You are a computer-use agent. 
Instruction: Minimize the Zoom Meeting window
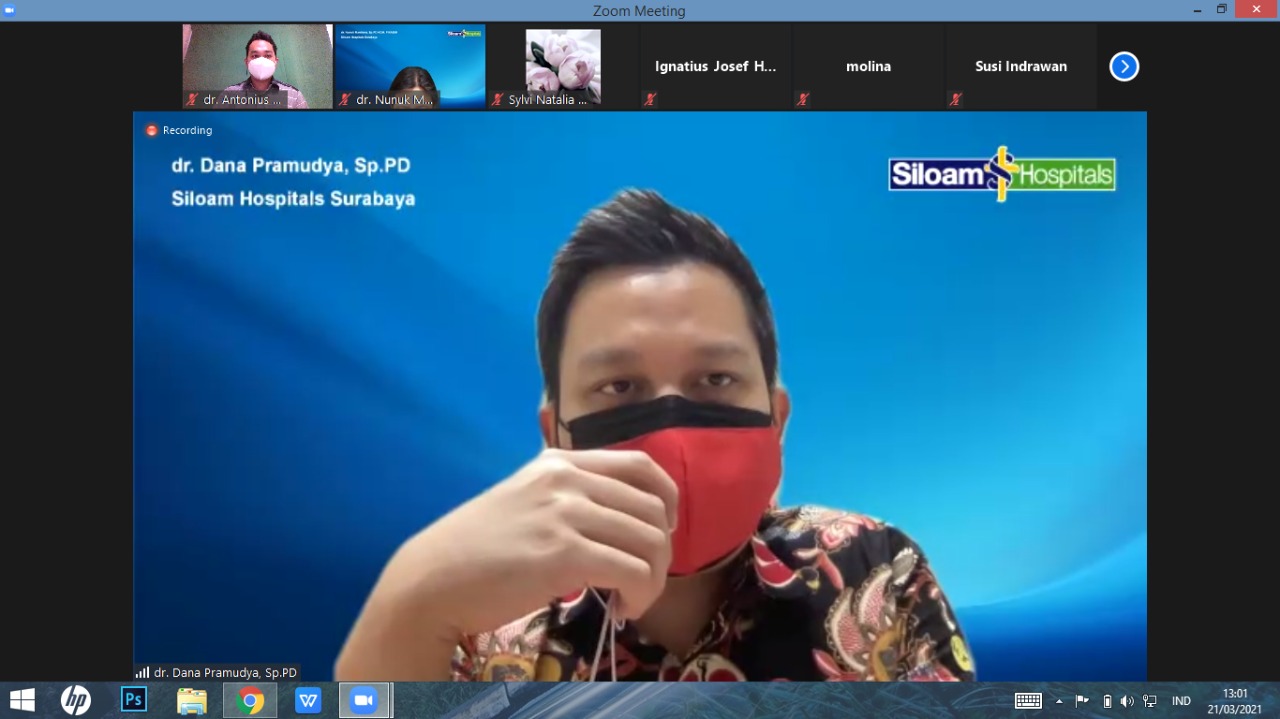click(x=1197, y=10)
